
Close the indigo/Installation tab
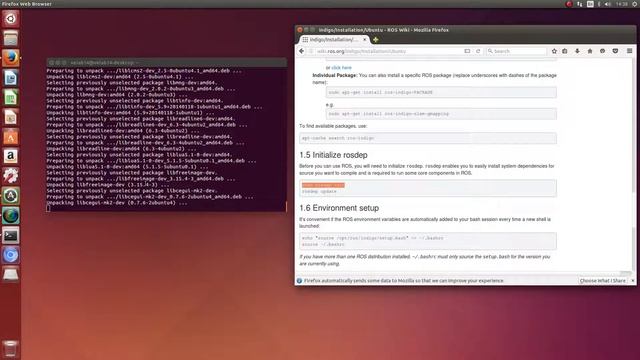click(x=364, y=40)
